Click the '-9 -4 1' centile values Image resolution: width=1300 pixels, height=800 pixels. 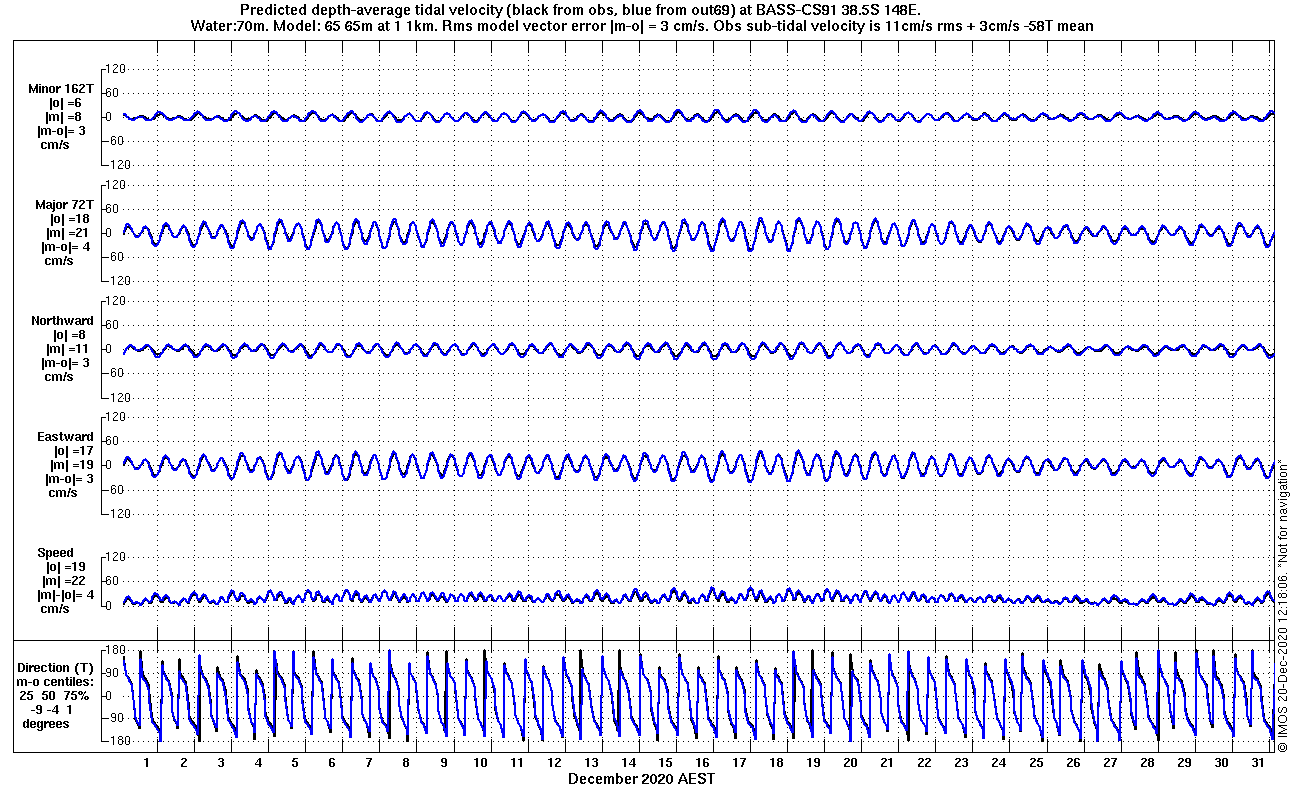coord(52,710)
